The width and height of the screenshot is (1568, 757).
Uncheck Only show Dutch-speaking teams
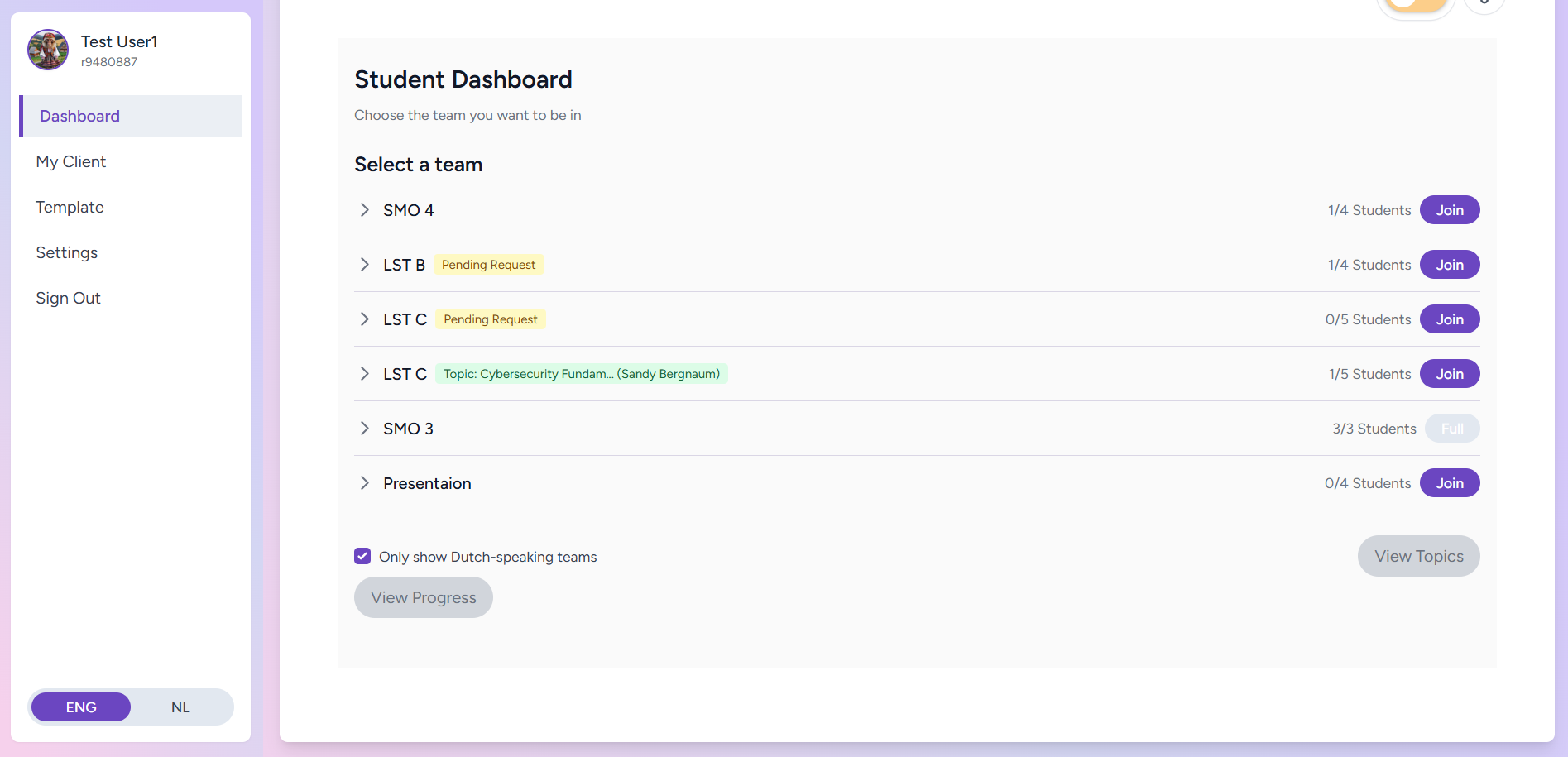[362, 556]
